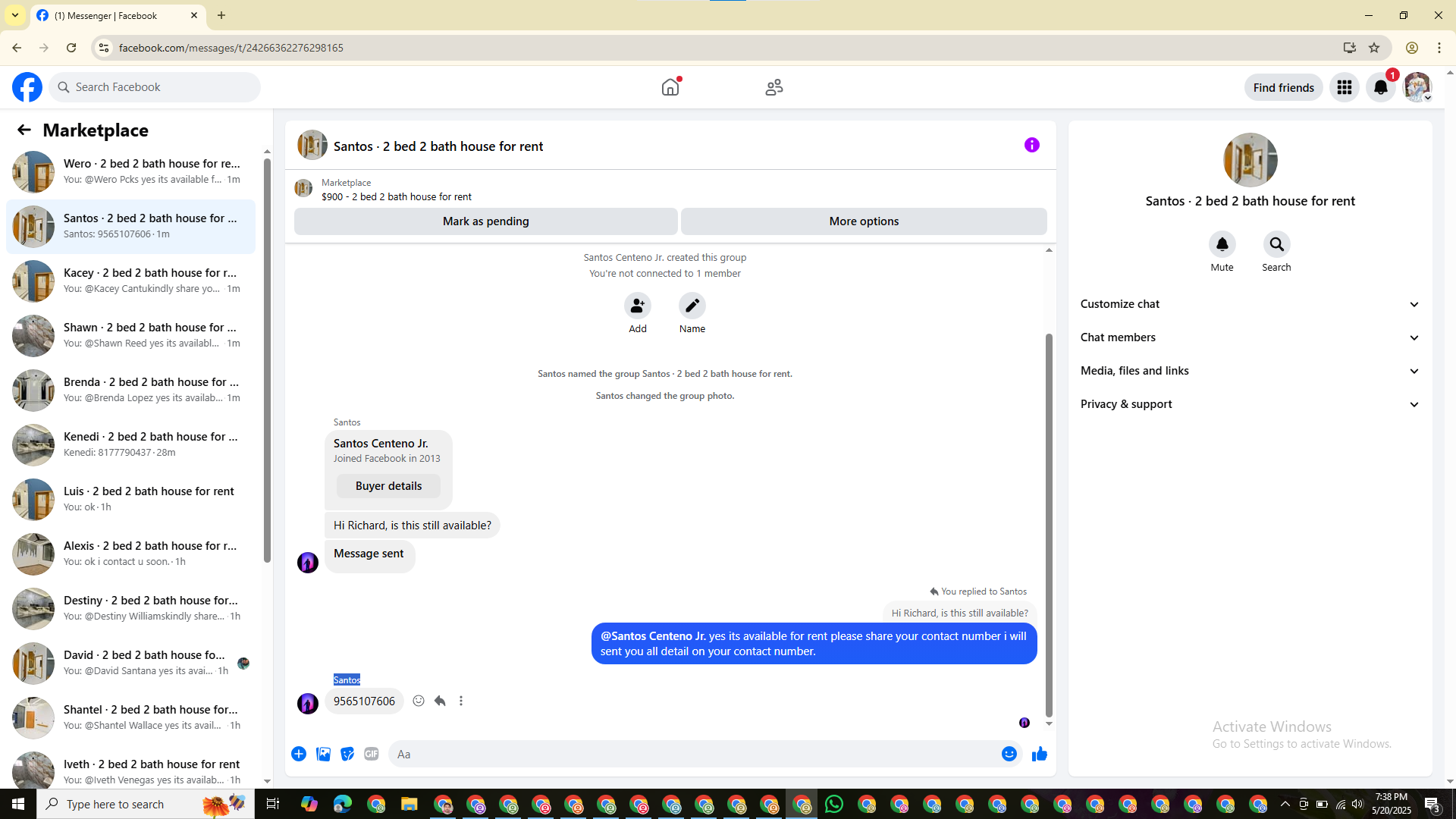Expand Media, files and links section

1249,371
